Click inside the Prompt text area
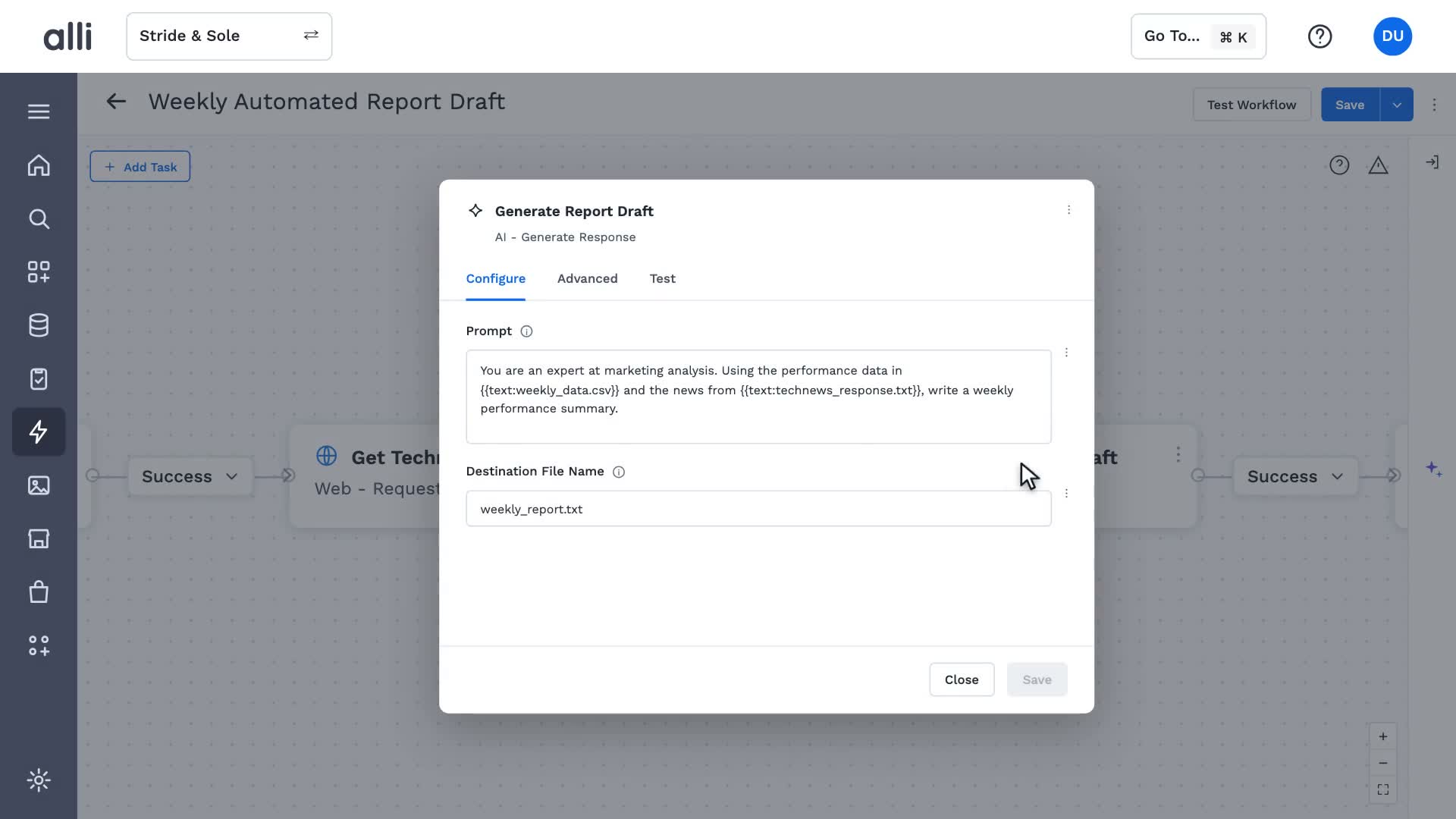 (758, 397)
